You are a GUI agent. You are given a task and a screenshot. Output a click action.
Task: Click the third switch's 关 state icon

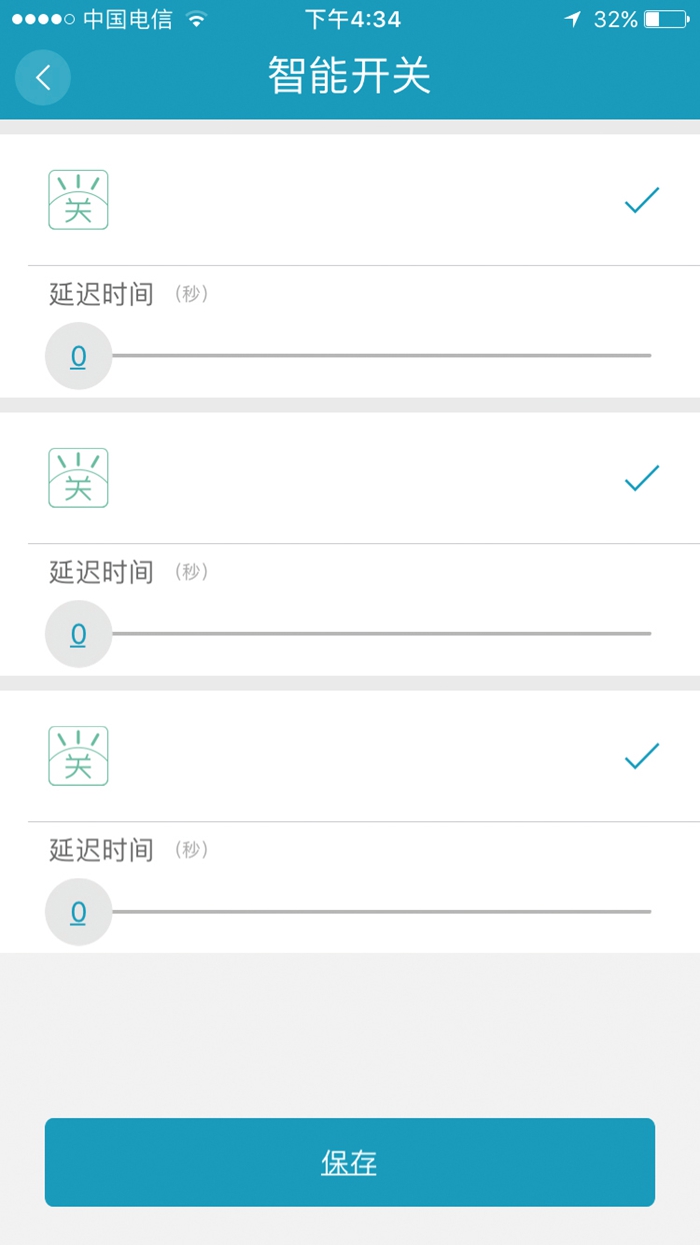[78, 756]
